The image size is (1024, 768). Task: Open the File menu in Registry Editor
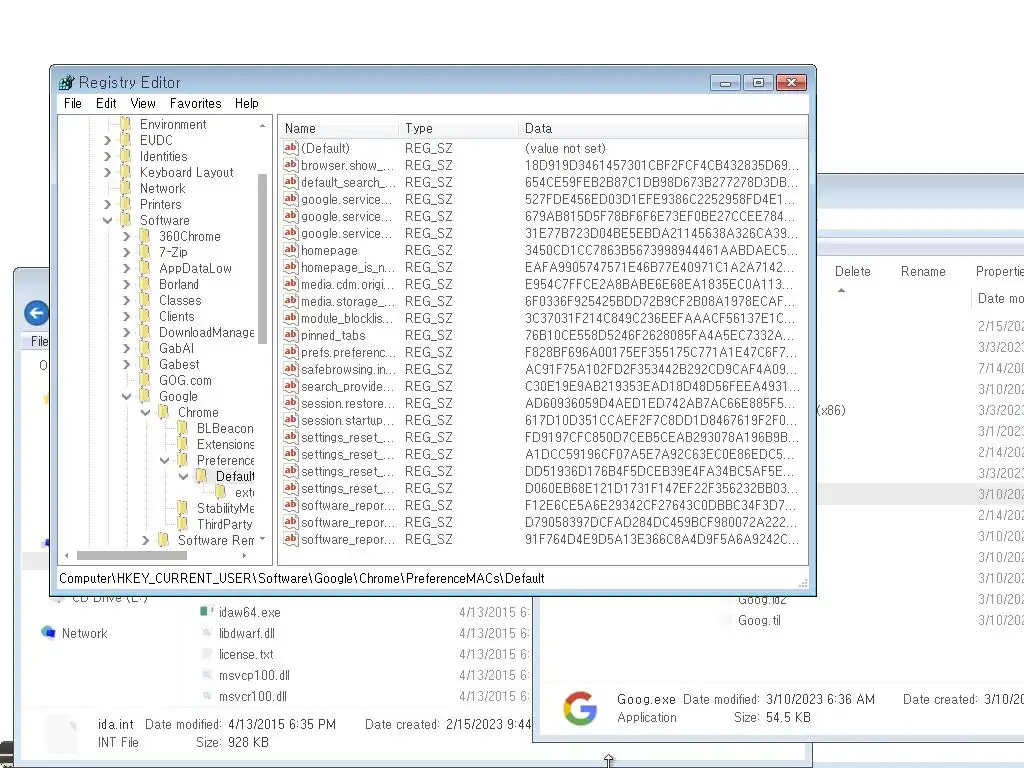coord(72,103)
